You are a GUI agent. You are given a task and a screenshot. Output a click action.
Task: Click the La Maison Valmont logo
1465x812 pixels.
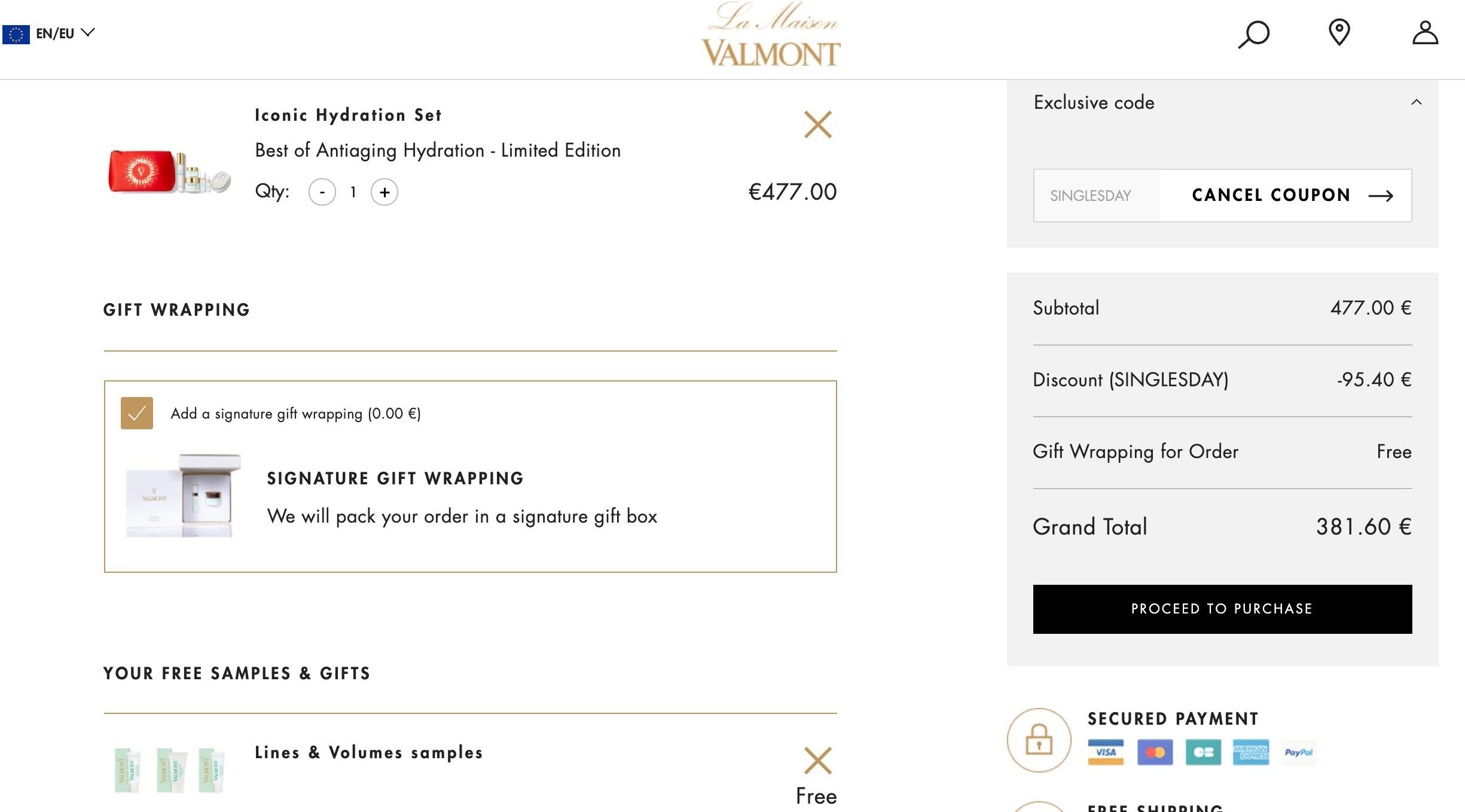click(770, 35)
